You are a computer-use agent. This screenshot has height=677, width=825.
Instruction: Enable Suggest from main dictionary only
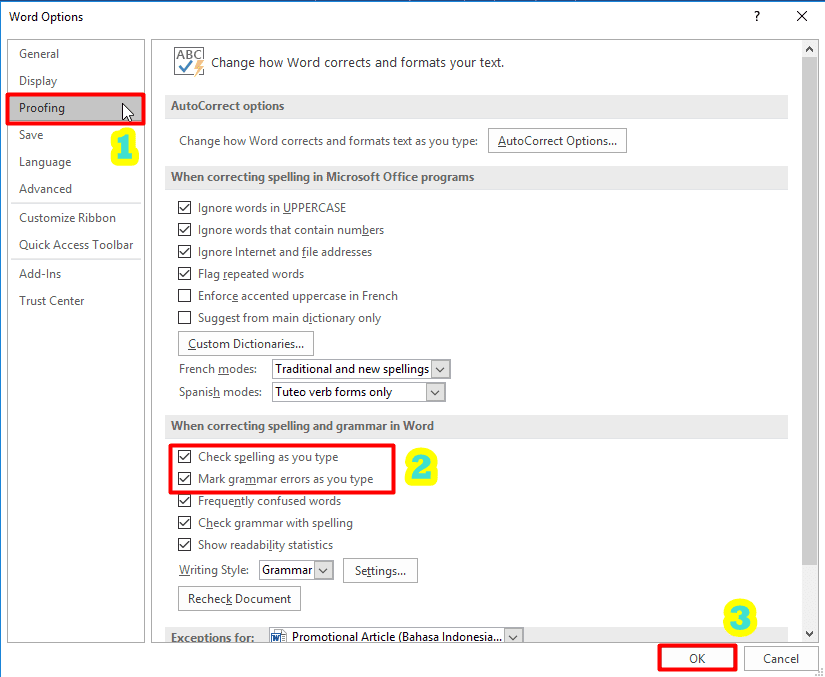coord(184,318)
